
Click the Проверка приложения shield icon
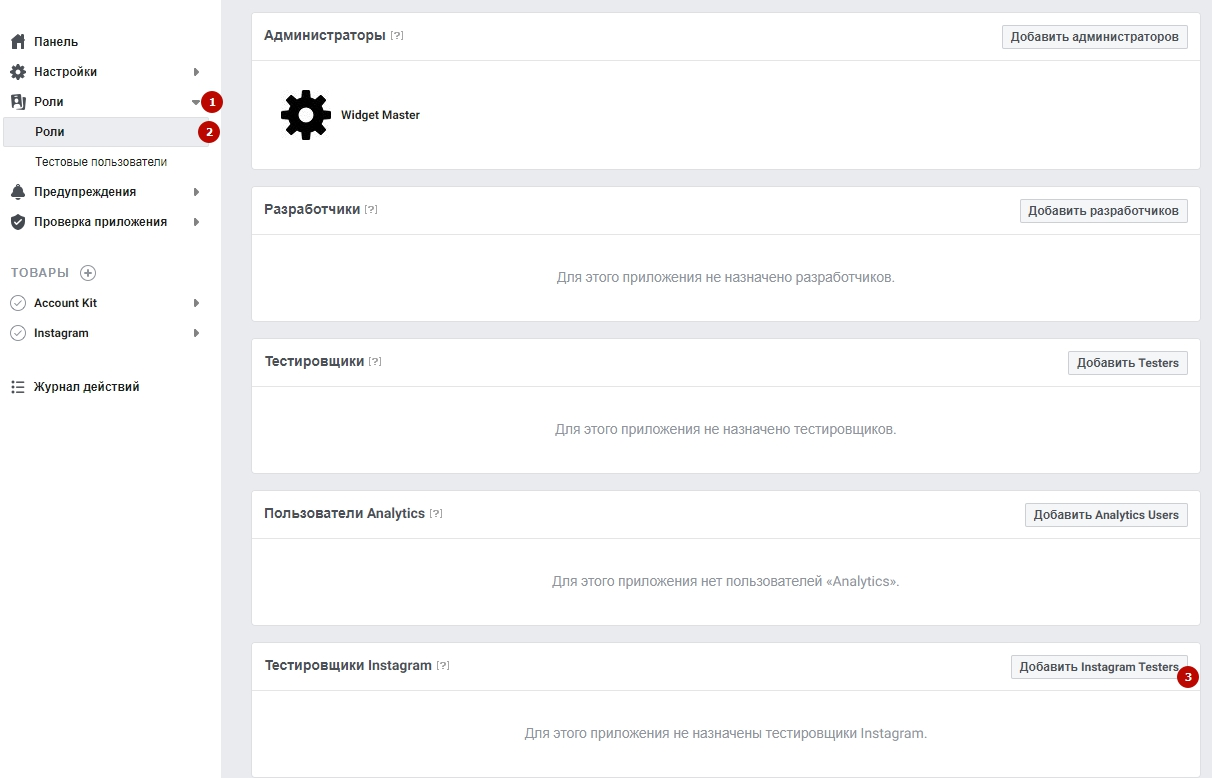[17, 222]
